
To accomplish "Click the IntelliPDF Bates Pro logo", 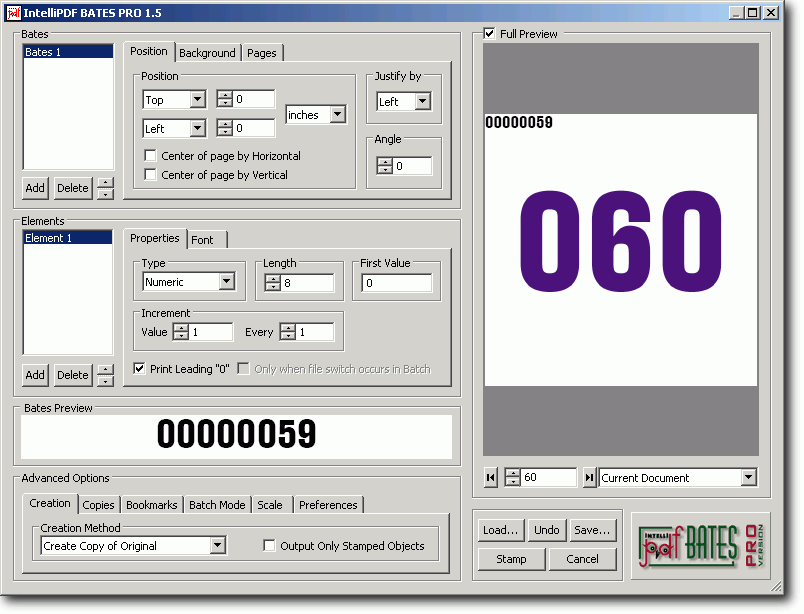I will [701, 546].
